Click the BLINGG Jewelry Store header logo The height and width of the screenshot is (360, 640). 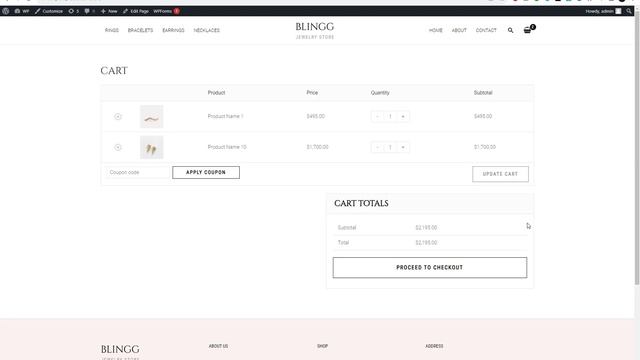tap(315, 31)
